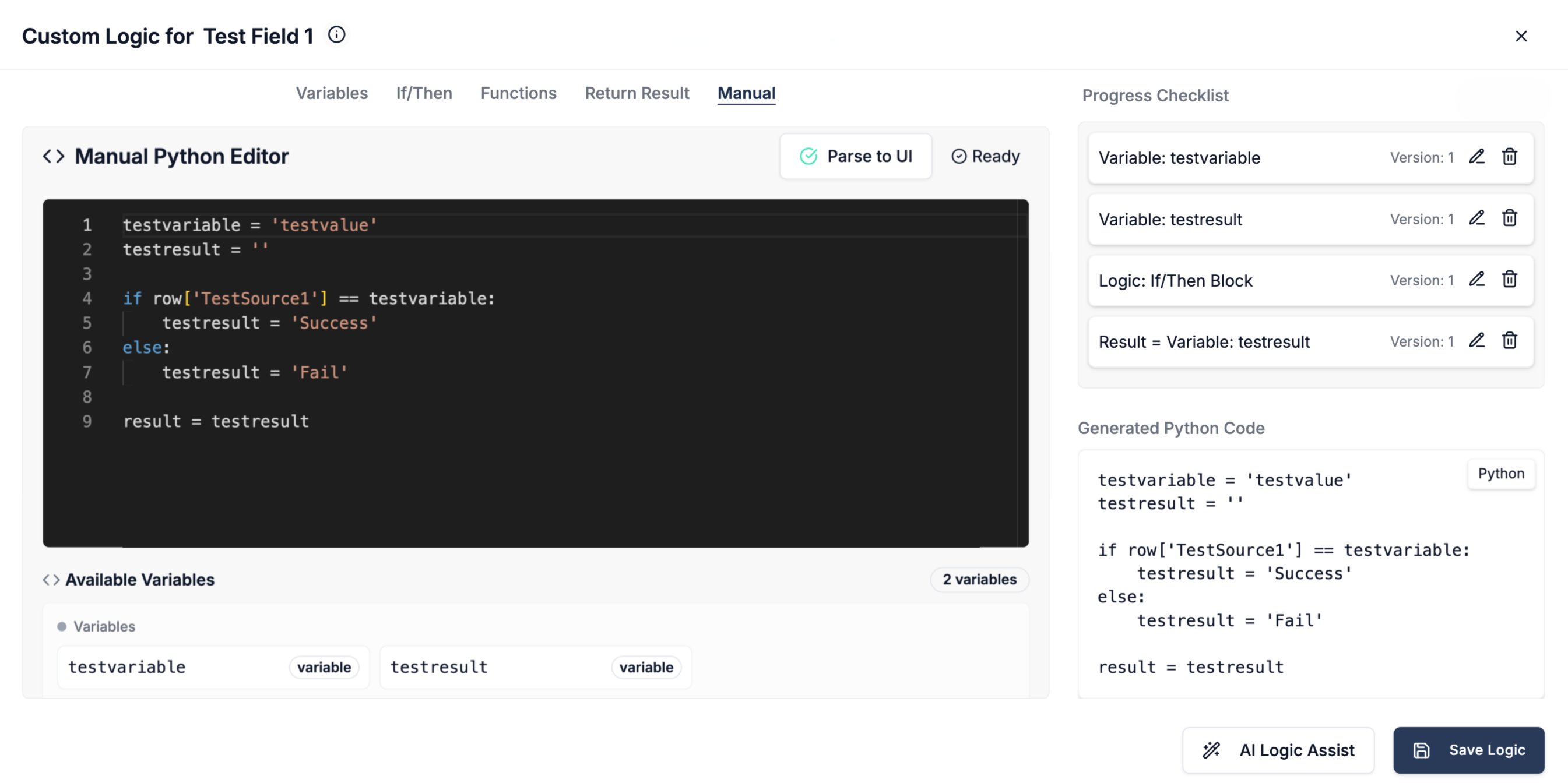Click the Save Logic button
The height and width of the screenshot is (783, 1568).
pyautogui.click(x=1468, y=750)
